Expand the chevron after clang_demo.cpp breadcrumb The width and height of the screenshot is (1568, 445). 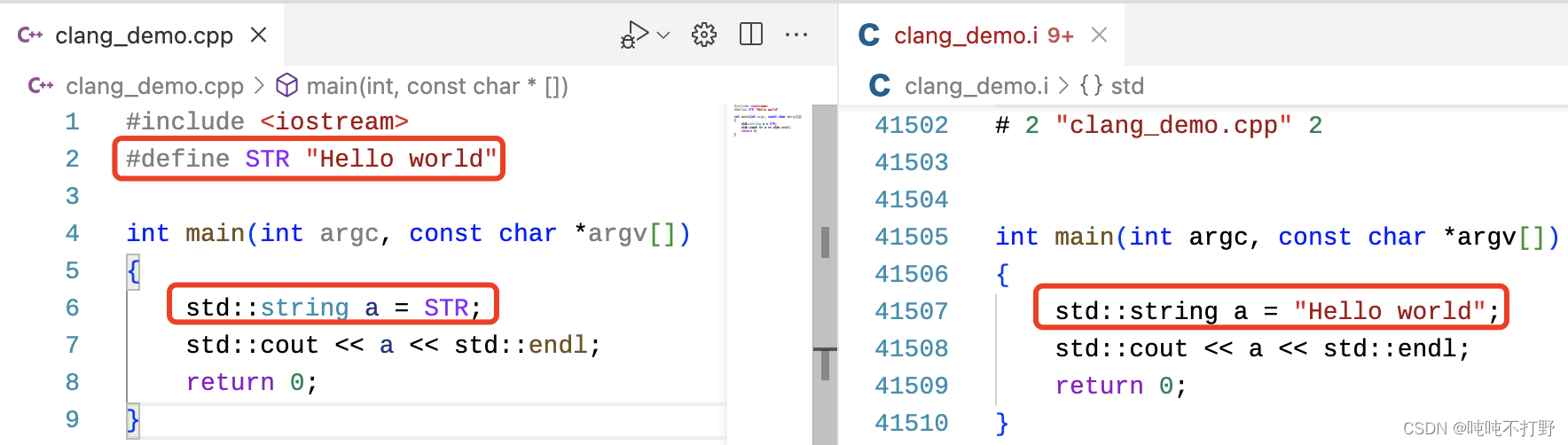coord(259,85)
